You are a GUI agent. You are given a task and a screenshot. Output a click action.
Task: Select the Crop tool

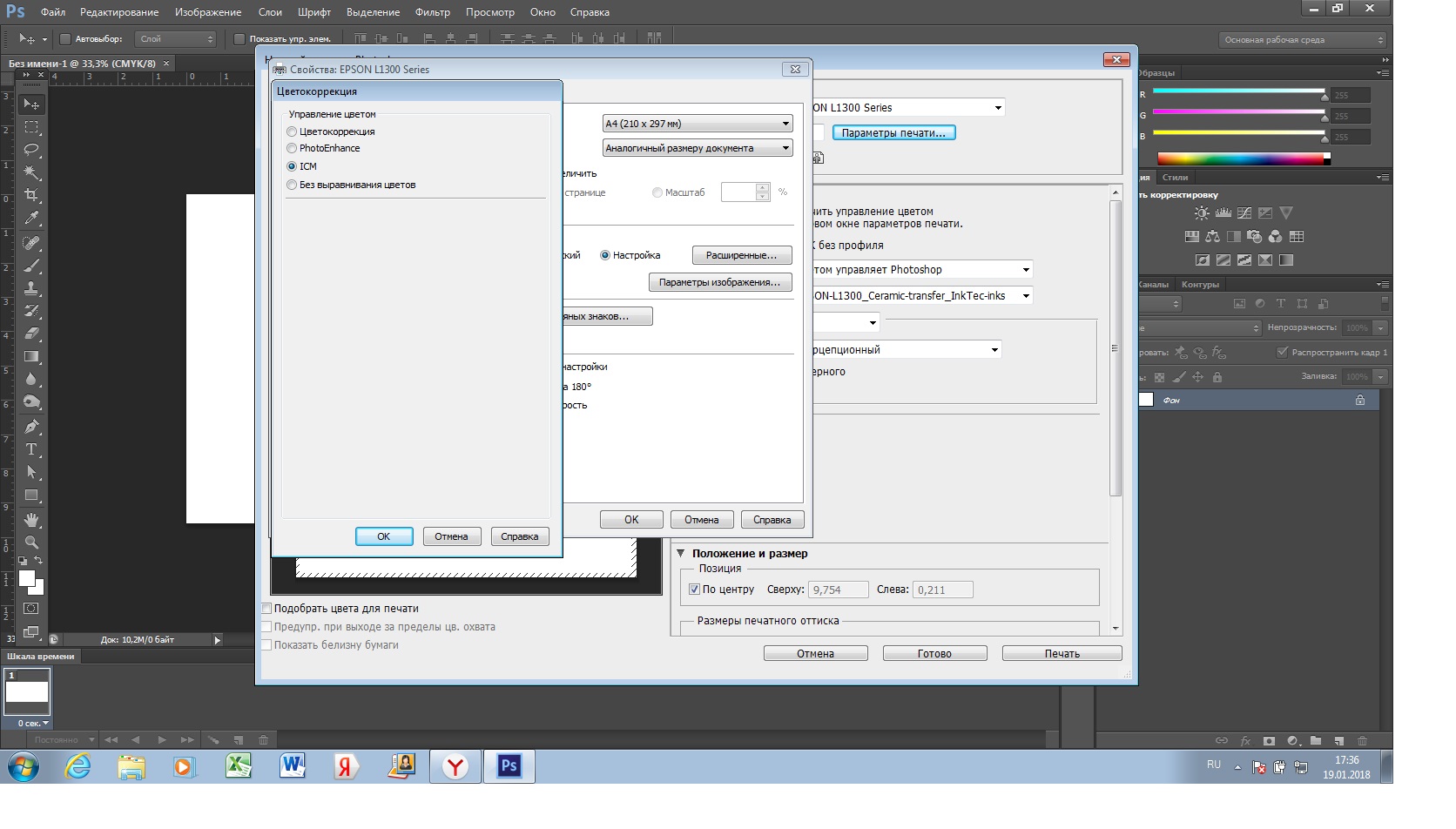[31, 195]
